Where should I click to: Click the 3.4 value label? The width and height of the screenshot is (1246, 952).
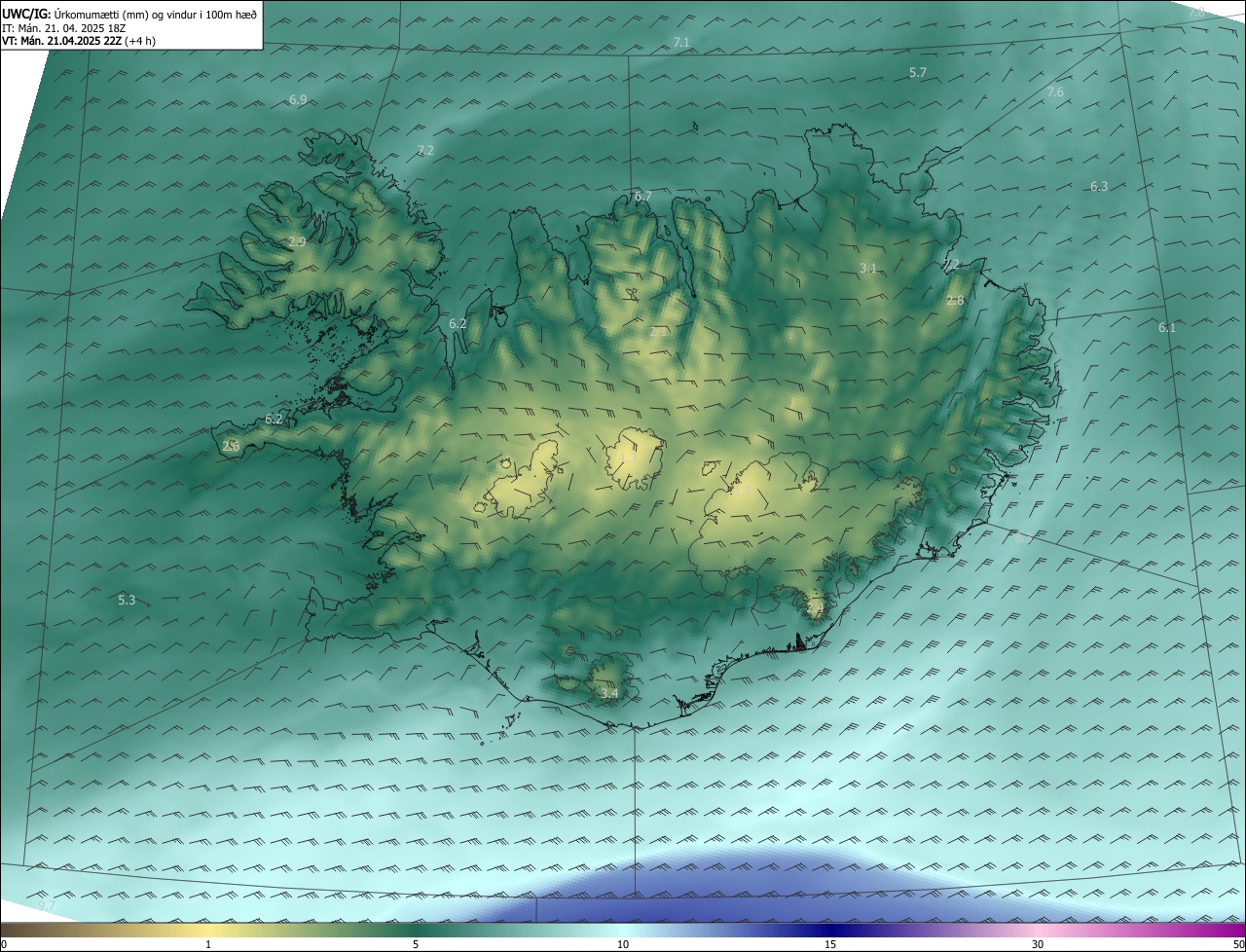tap(609, 694)
